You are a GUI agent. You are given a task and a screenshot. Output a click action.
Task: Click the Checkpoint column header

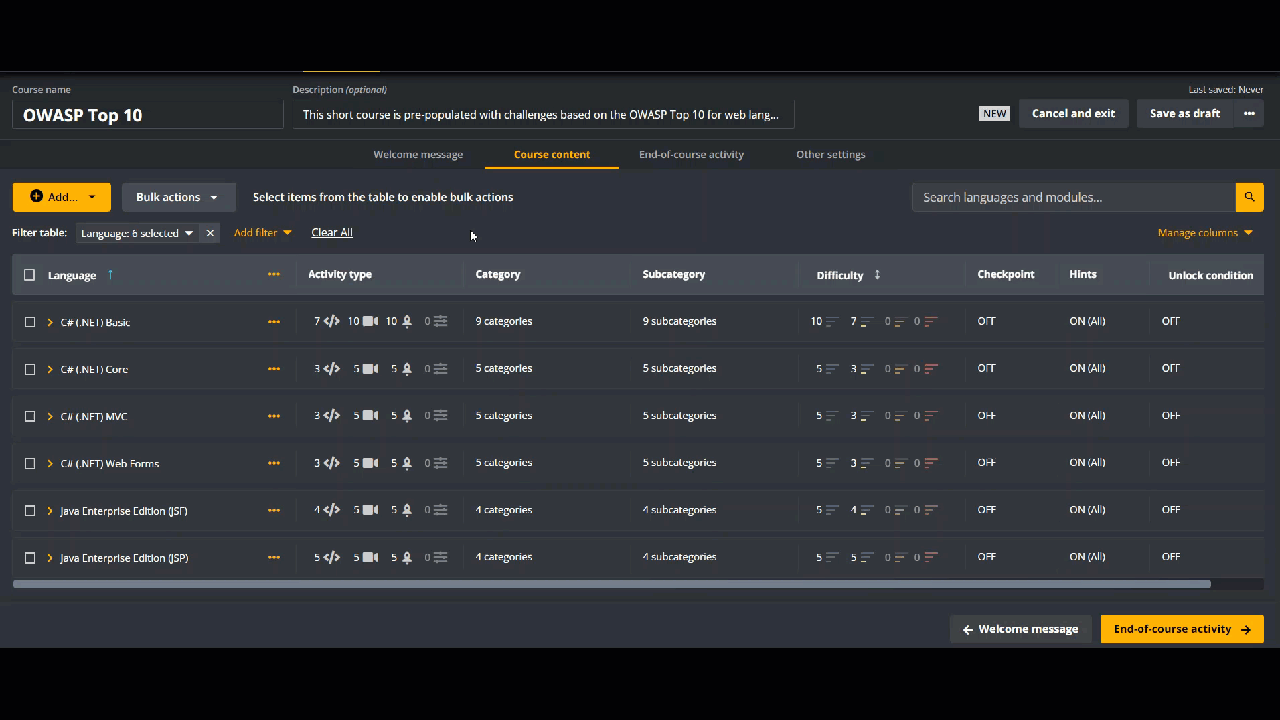click(x=1006, y=274)
